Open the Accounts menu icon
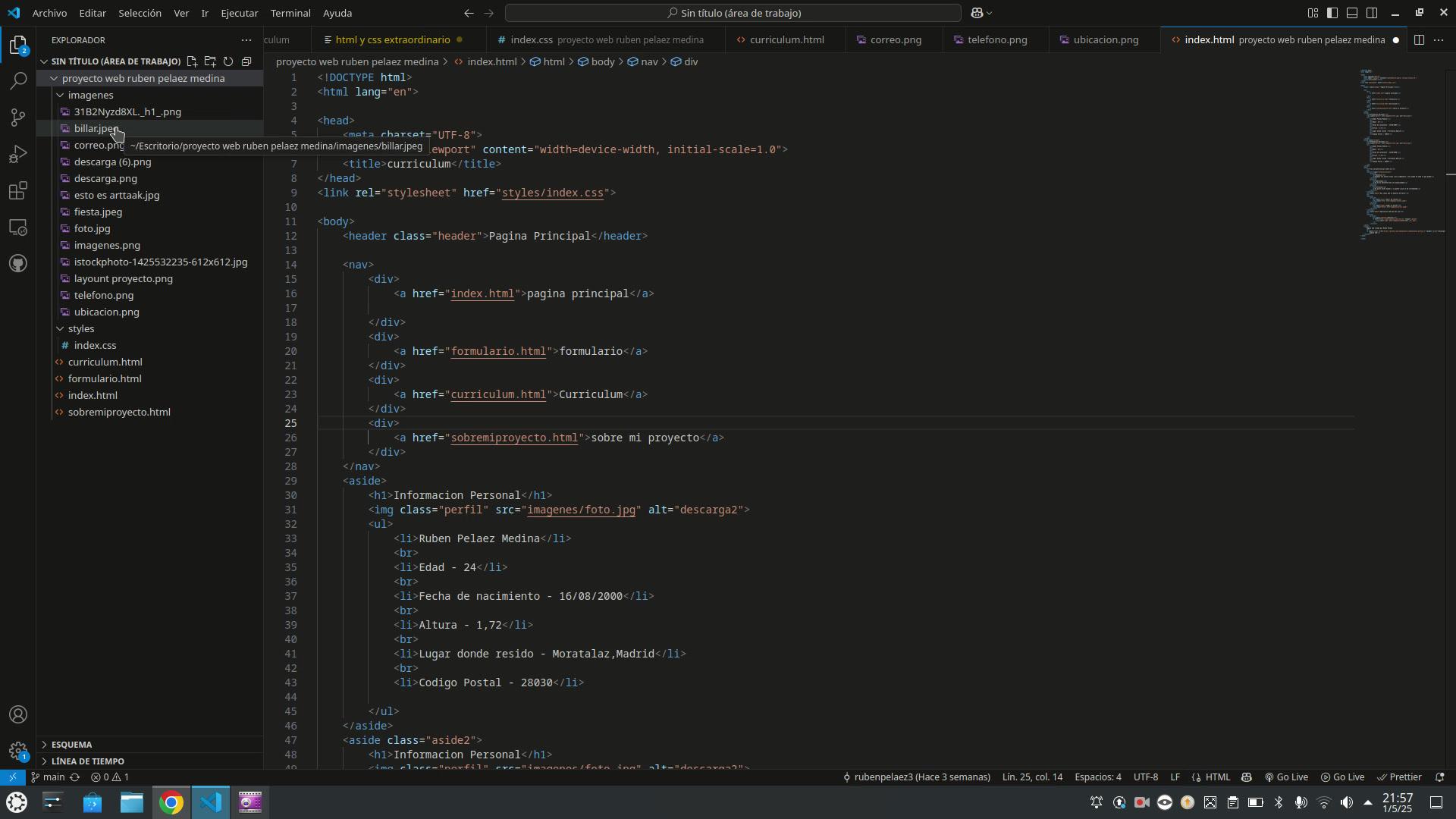The image size is (1456, 819). pyautogui.click(x=18, y=715)
